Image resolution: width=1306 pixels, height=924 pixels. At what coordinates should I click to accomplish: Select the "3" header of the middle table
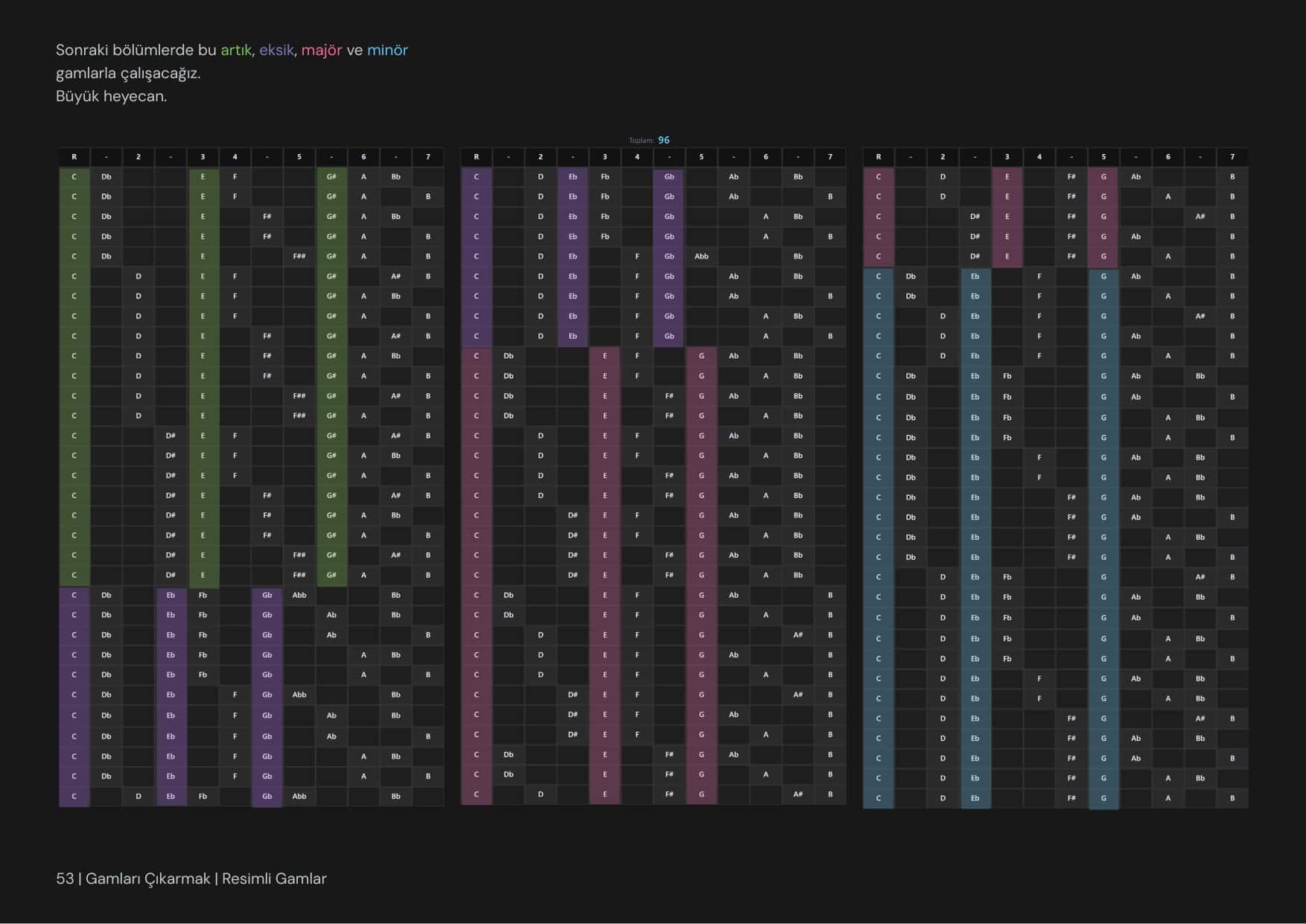click(x=605, y=156)
